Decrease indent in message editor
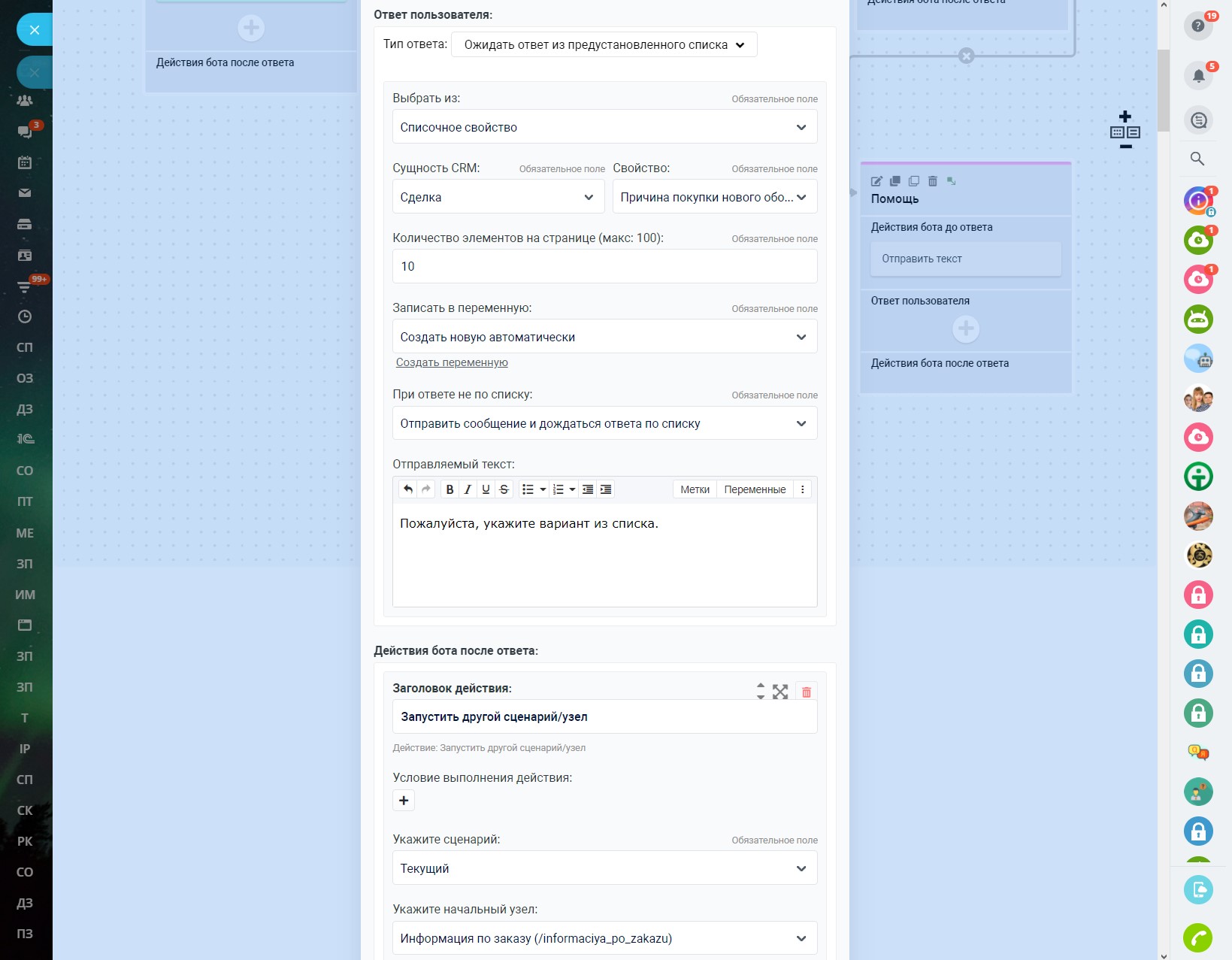The height and width of the screenshot is (960, 1232). coord(588,489)
